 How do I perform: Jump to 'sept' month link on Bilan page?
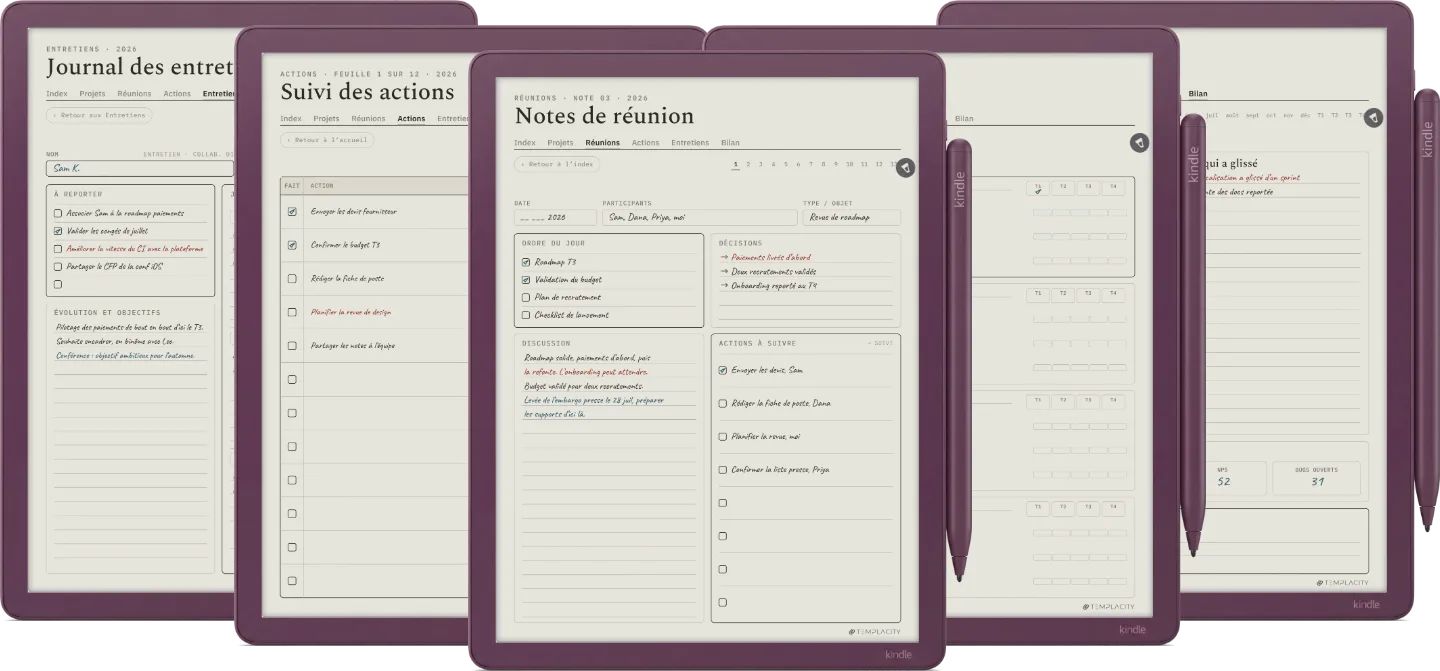pos(1252,115)
